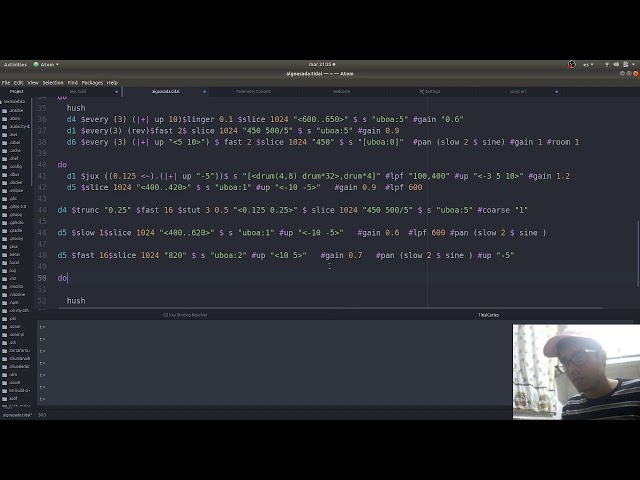640x480 pixels.
Task: Click the file name in the status bar
Action: [x=18, y=415]
